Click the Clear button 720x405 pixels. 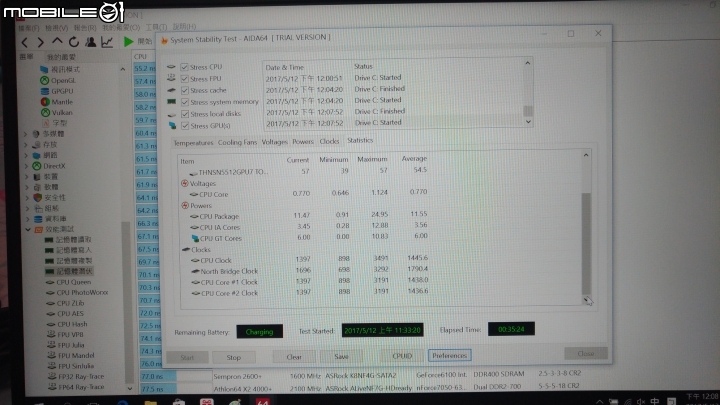pyautogui.click(x=294, y=357)
